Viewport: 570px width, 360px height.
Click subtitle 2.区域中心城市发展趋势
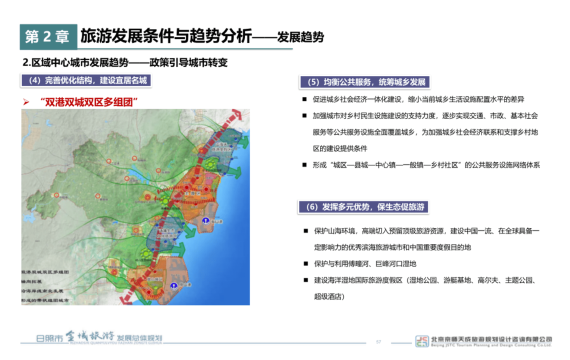pos(76,63)
